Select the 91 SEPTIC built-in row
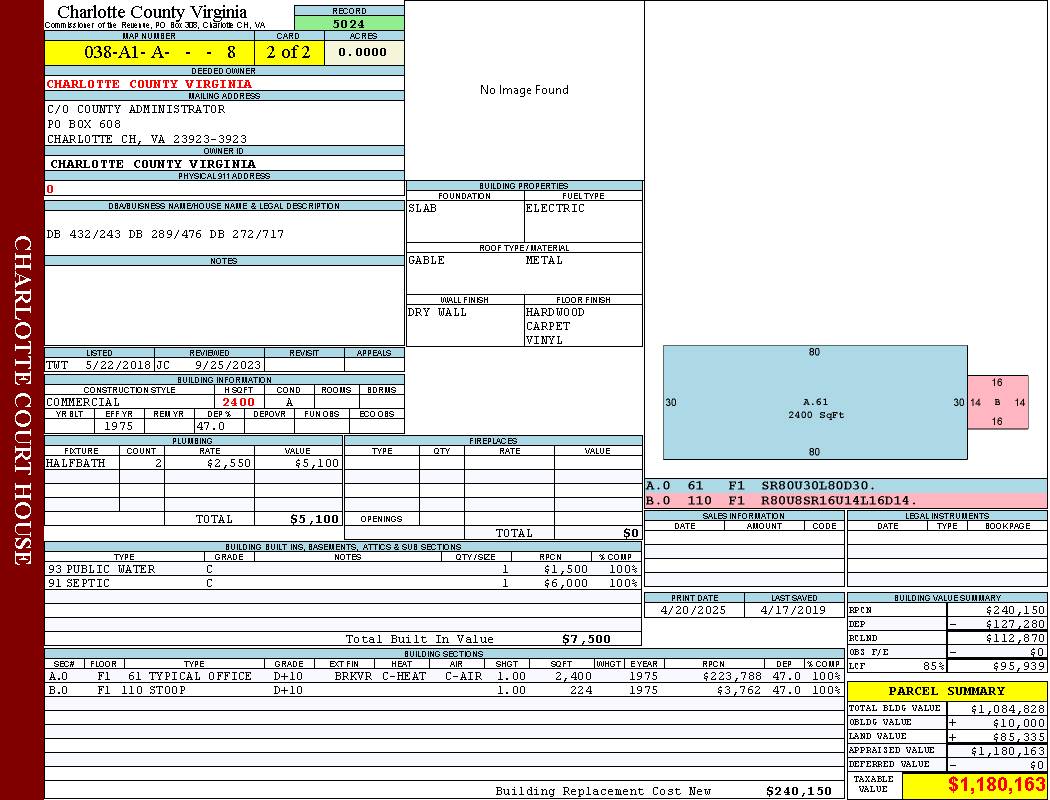This screenshot has height=800, width=1050. (x=340, y=583)
